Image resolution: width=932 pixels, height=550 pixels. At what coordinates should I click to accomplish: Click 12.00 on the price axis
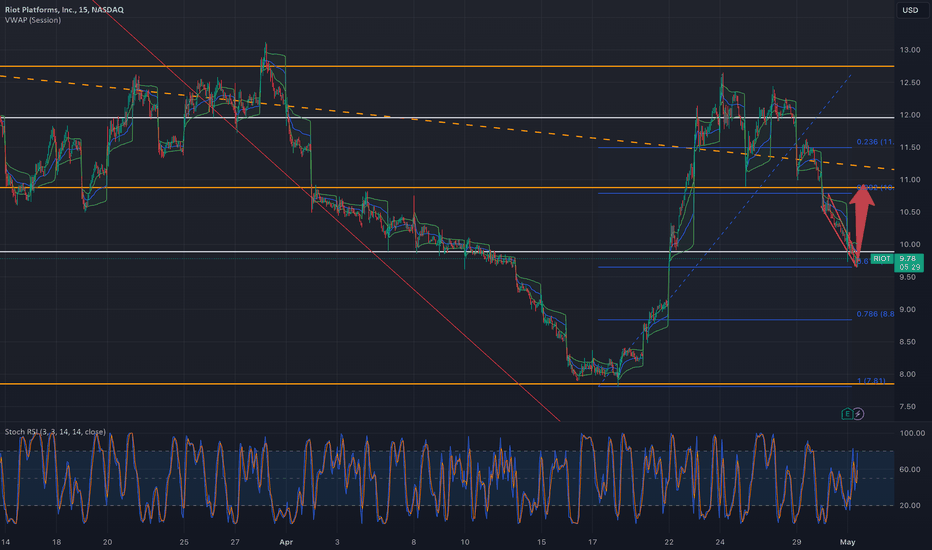point(910,115)
